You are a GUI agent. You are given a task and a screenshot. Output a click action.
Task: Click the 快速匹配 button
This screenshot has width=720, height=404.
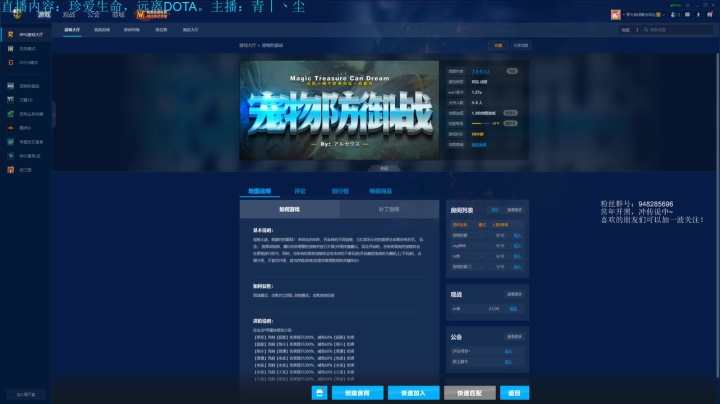(469, 393)
